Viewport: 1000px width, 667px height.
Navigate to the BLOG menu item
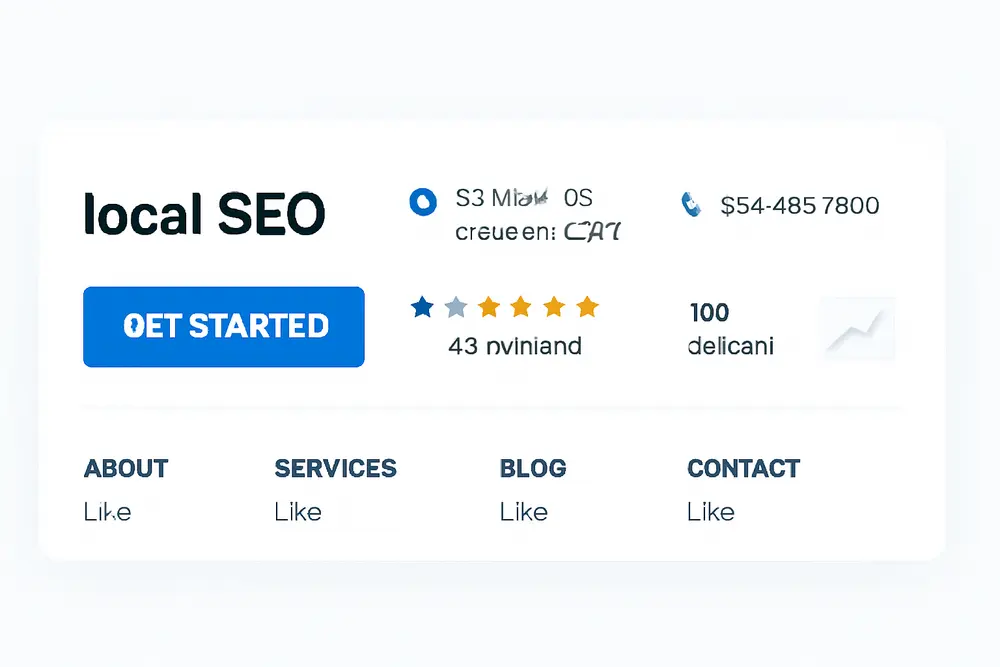point(532,468)
